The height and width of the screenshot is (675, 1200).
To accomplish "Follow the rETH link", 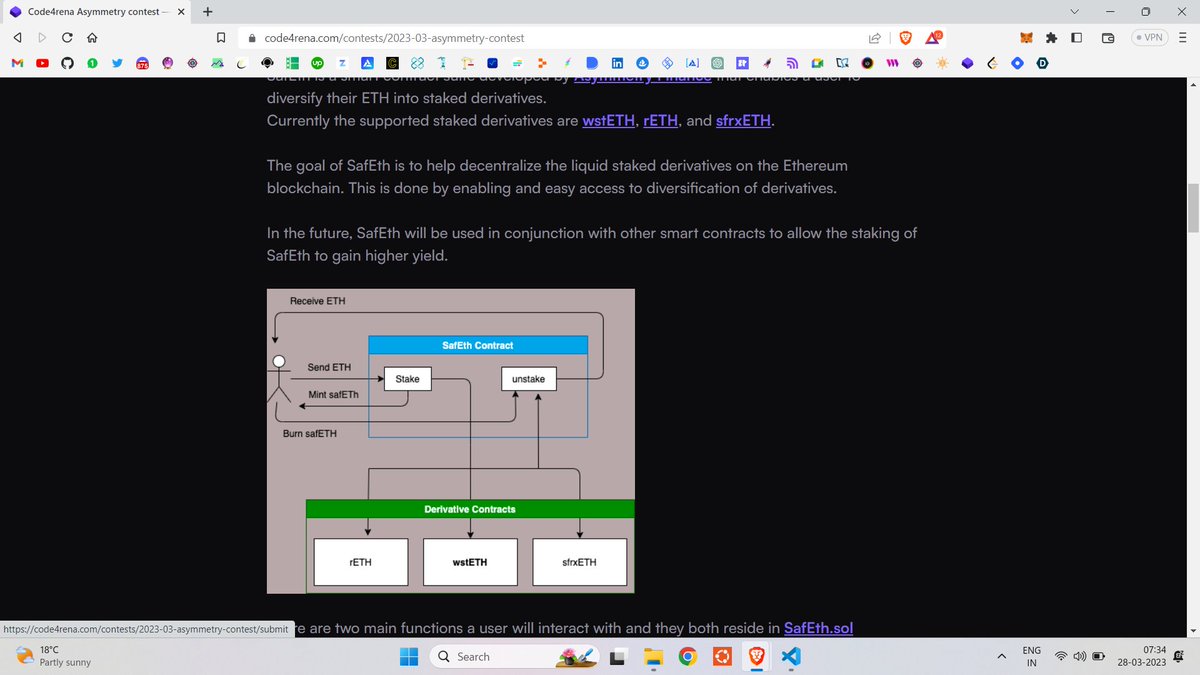I will click(661, 121).
